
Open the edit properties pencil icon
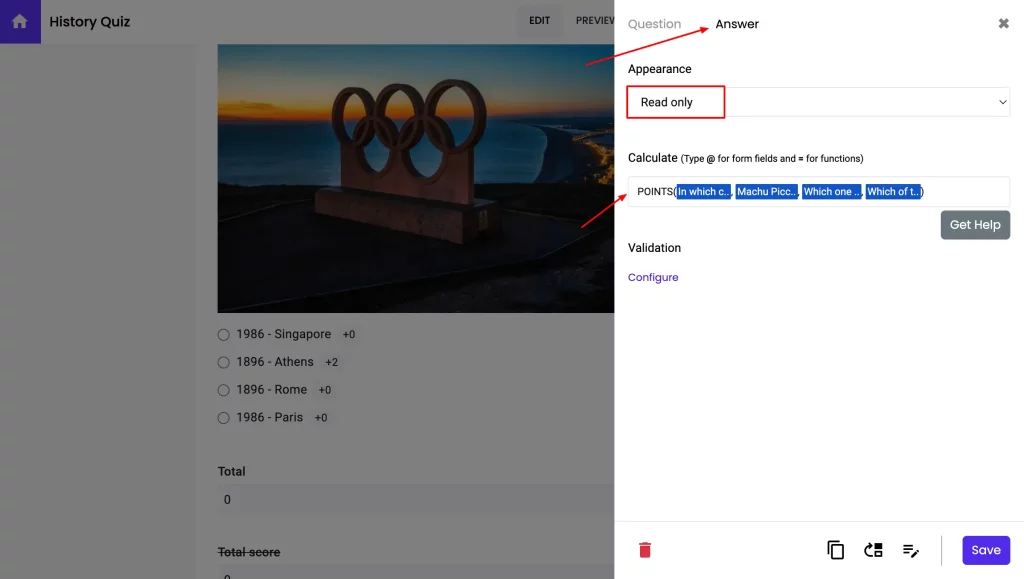[911, 549]
